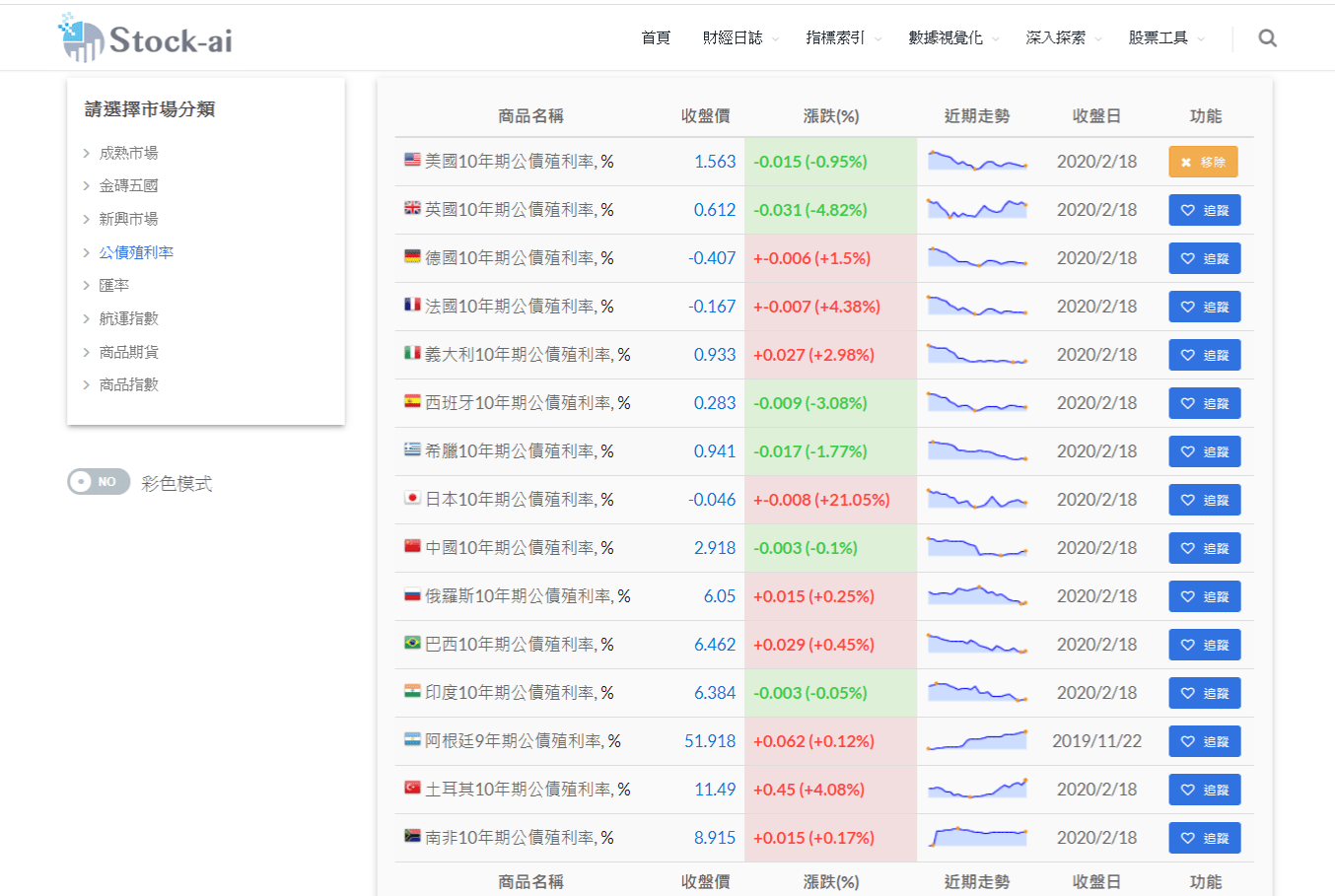The image size is (1335, 896).
Task: Open 中國10年期公債殖利率 link
Action: pos(519,548)
